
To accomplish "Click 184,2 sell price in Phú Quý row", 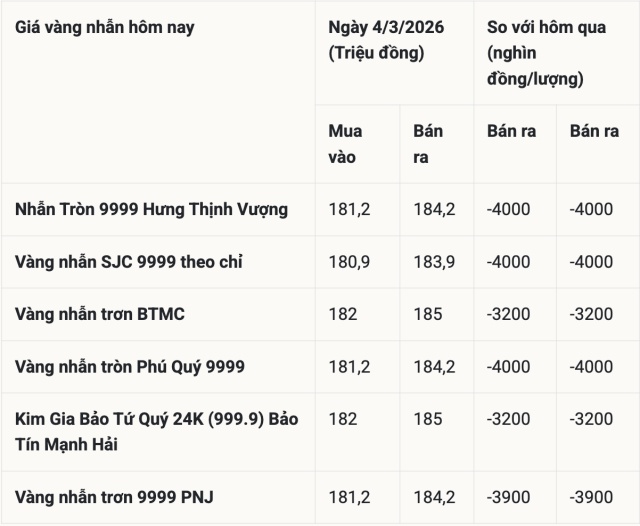I will [x=434, y=367].
